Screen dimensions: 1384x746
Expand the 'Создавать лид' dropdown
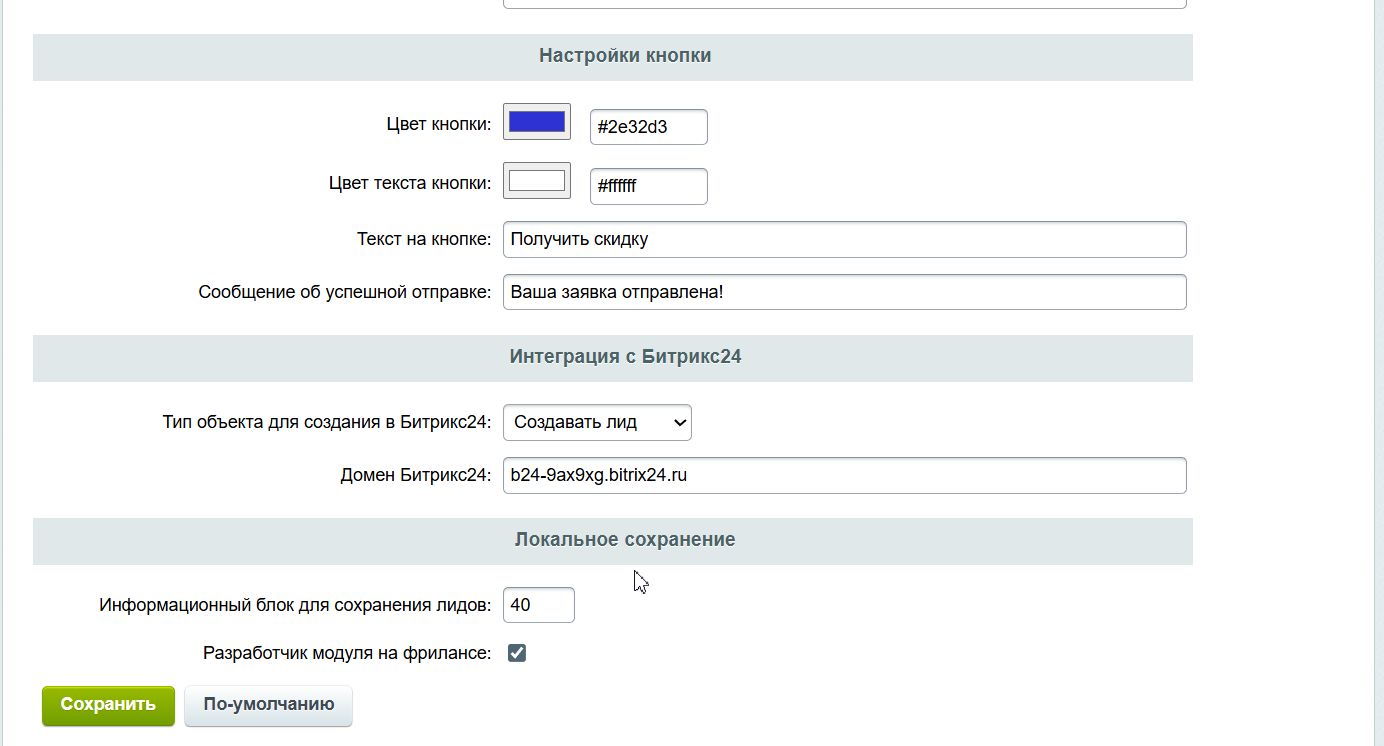(597, 422)
